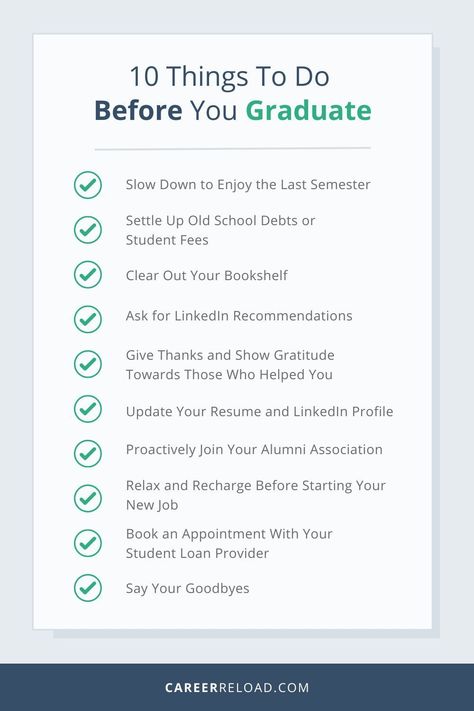Click checkmark beside Slow Down to Enjoy
This screenshot has width=474, height=711.
88,185
